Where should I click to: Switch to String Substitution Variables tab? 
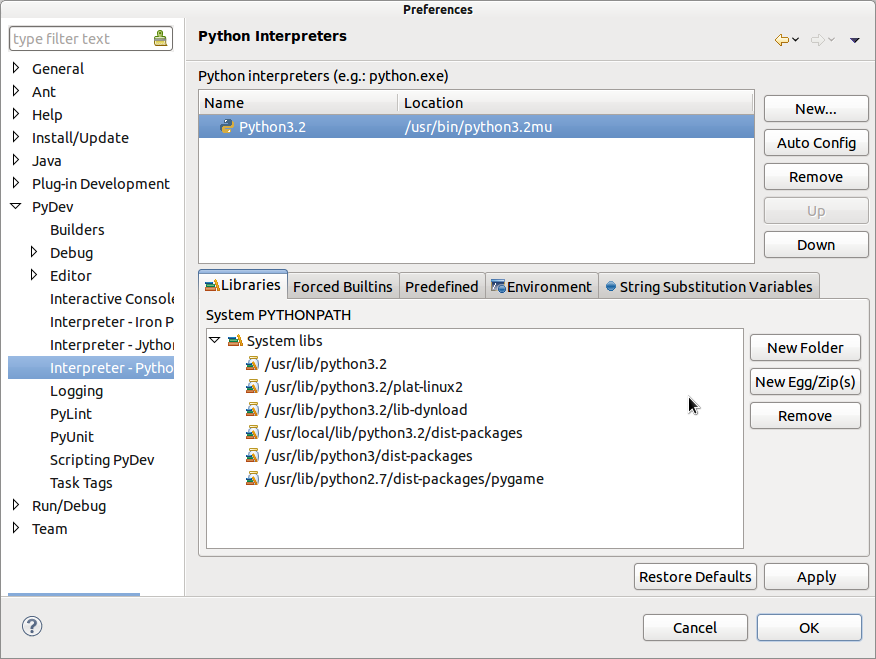(708, 287)
